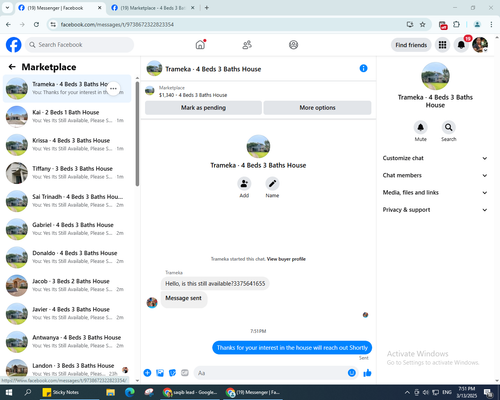Viewport: 500px width, 400px height.
Task: Show hidden system tray icons
Action: [407, 392]
